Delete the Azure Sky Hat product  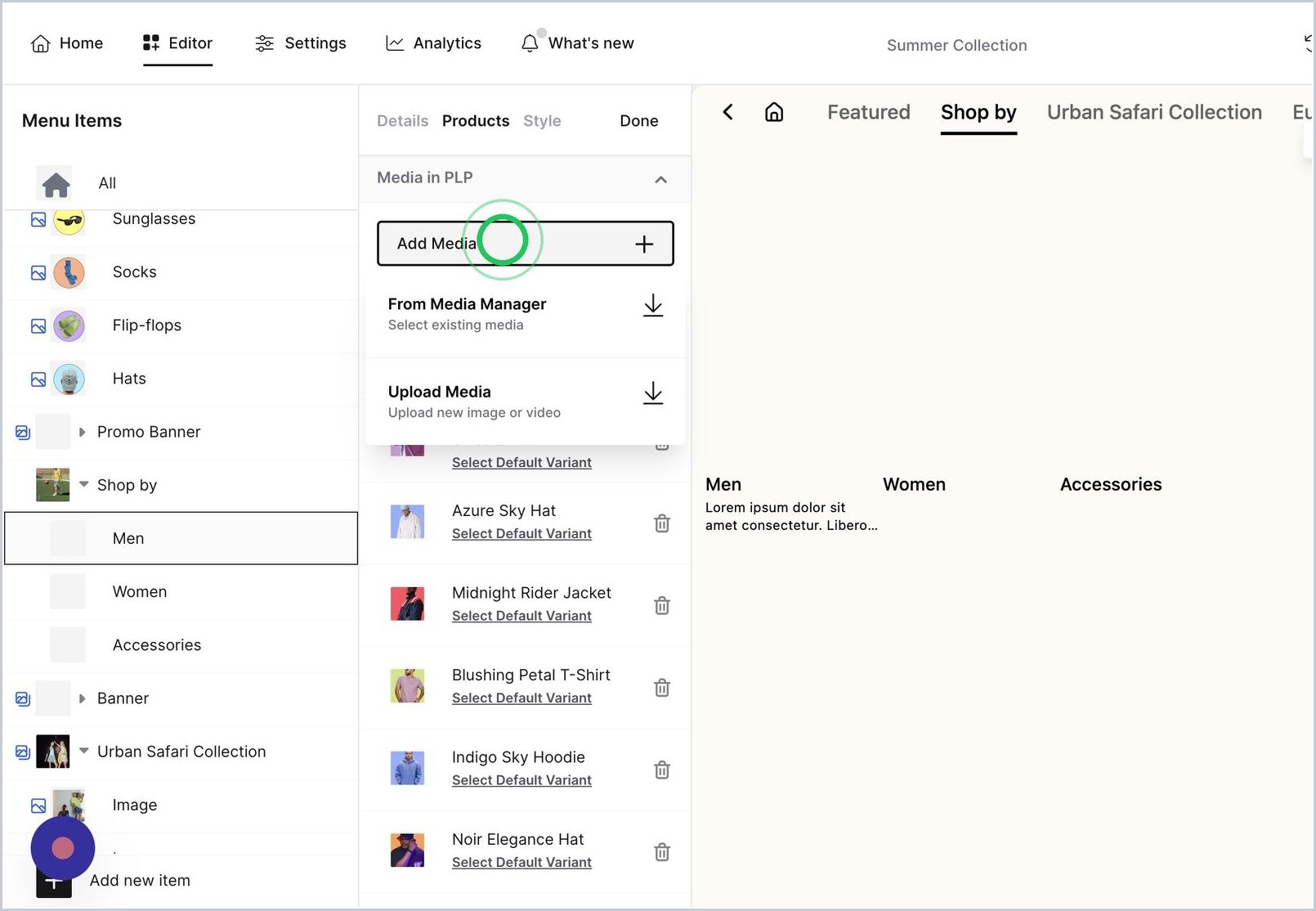662,523
